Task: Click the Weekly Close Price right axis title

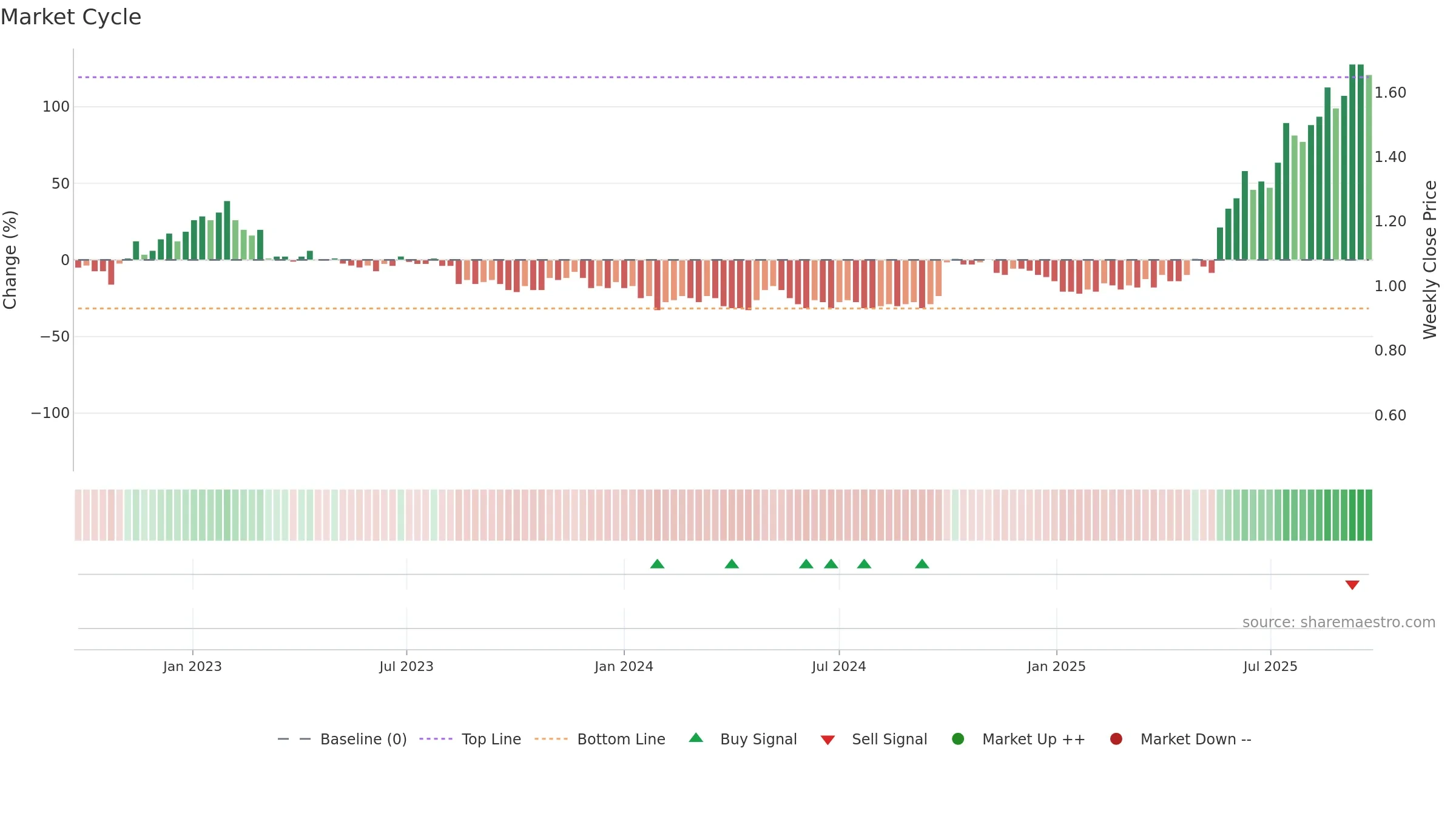Action: pyautogui.click(x=1431, y=260)
